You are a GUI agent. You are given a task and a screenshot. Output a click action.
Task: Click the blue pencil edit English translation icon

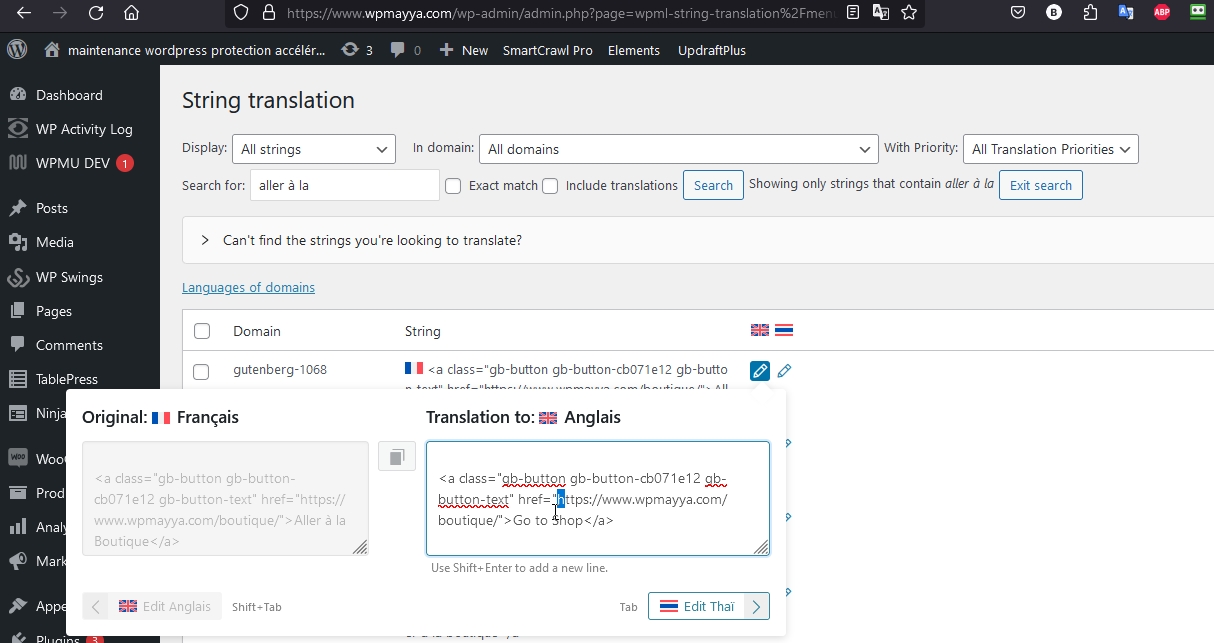(x=759, y=371)
